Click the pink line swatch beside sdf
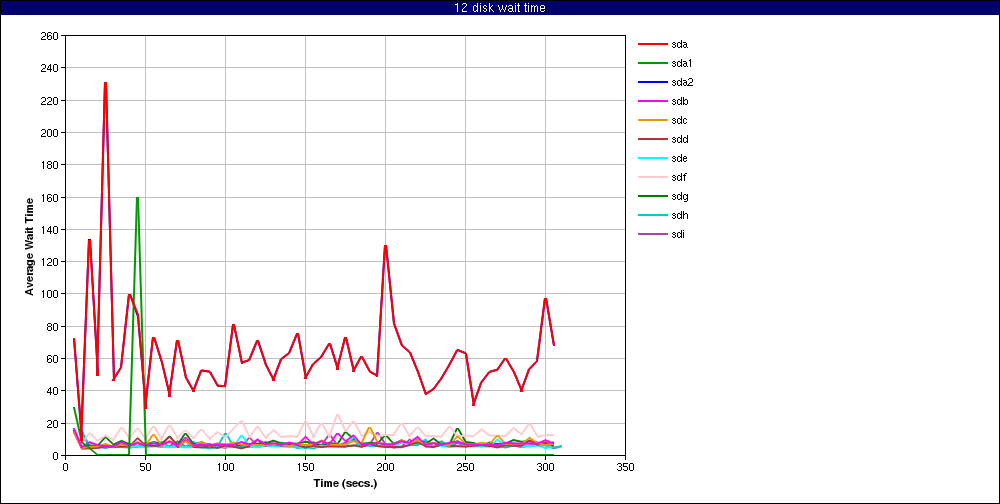1000x504 pixels. tap(652, 177)
